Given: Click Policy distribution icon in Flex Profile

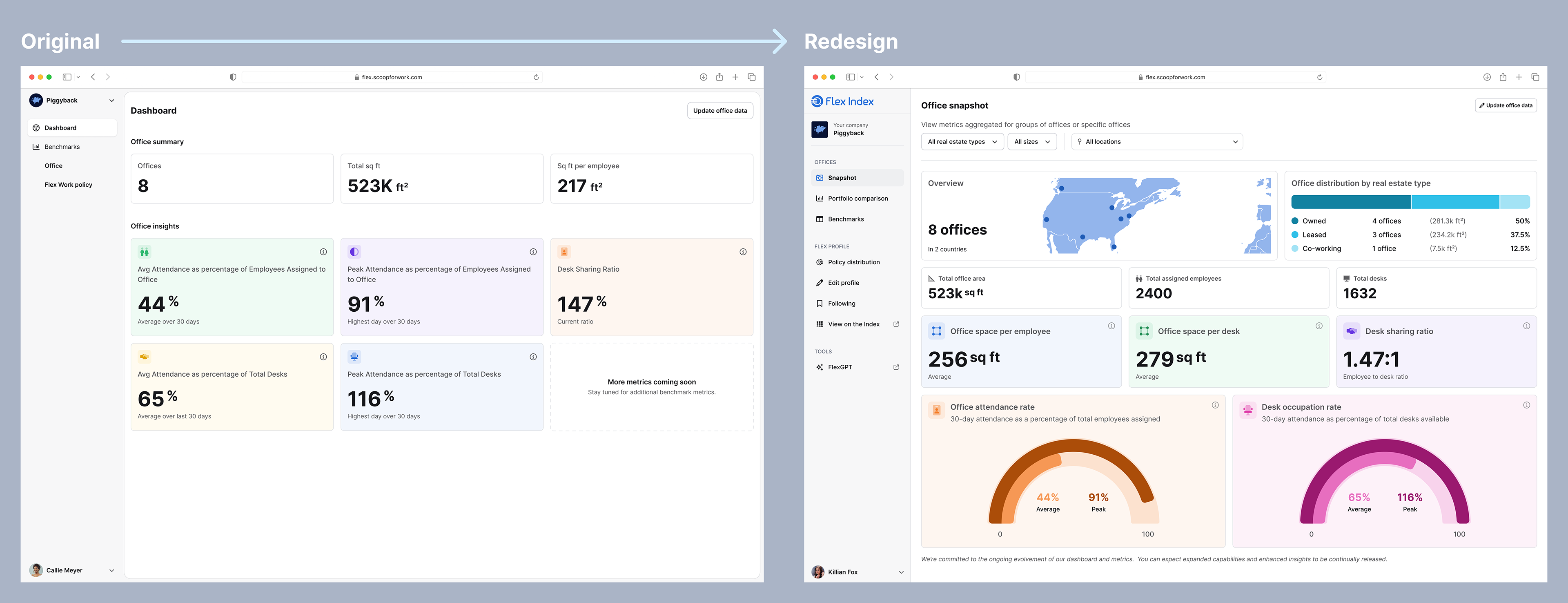Looking at the screenshot, I should click(819, 263).
